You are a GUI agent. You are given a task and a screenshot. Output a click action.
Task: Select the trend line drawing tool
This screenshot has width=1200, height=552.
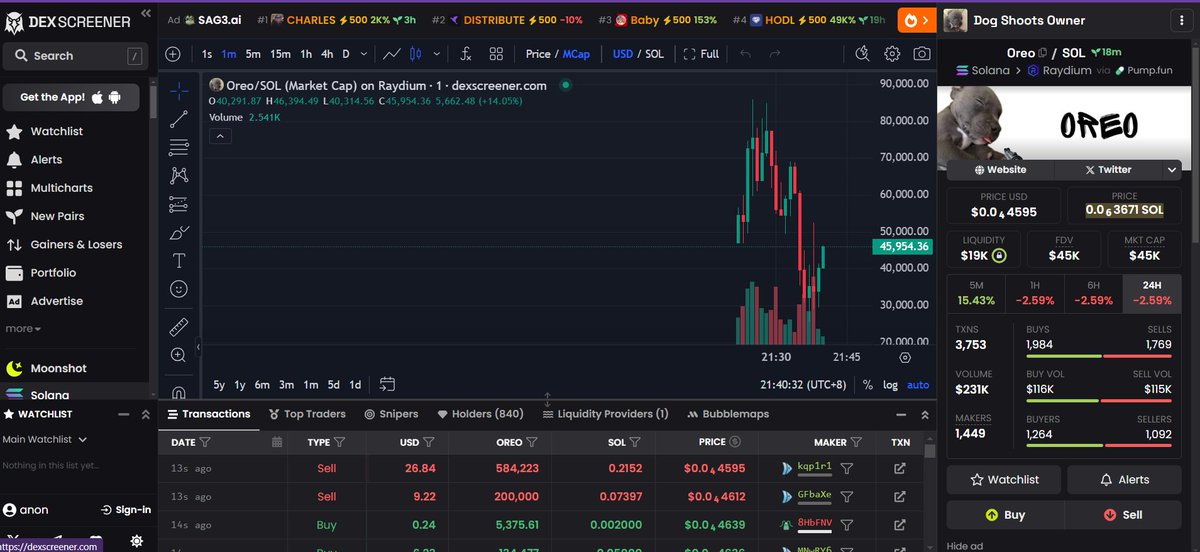tap(179, 119)
